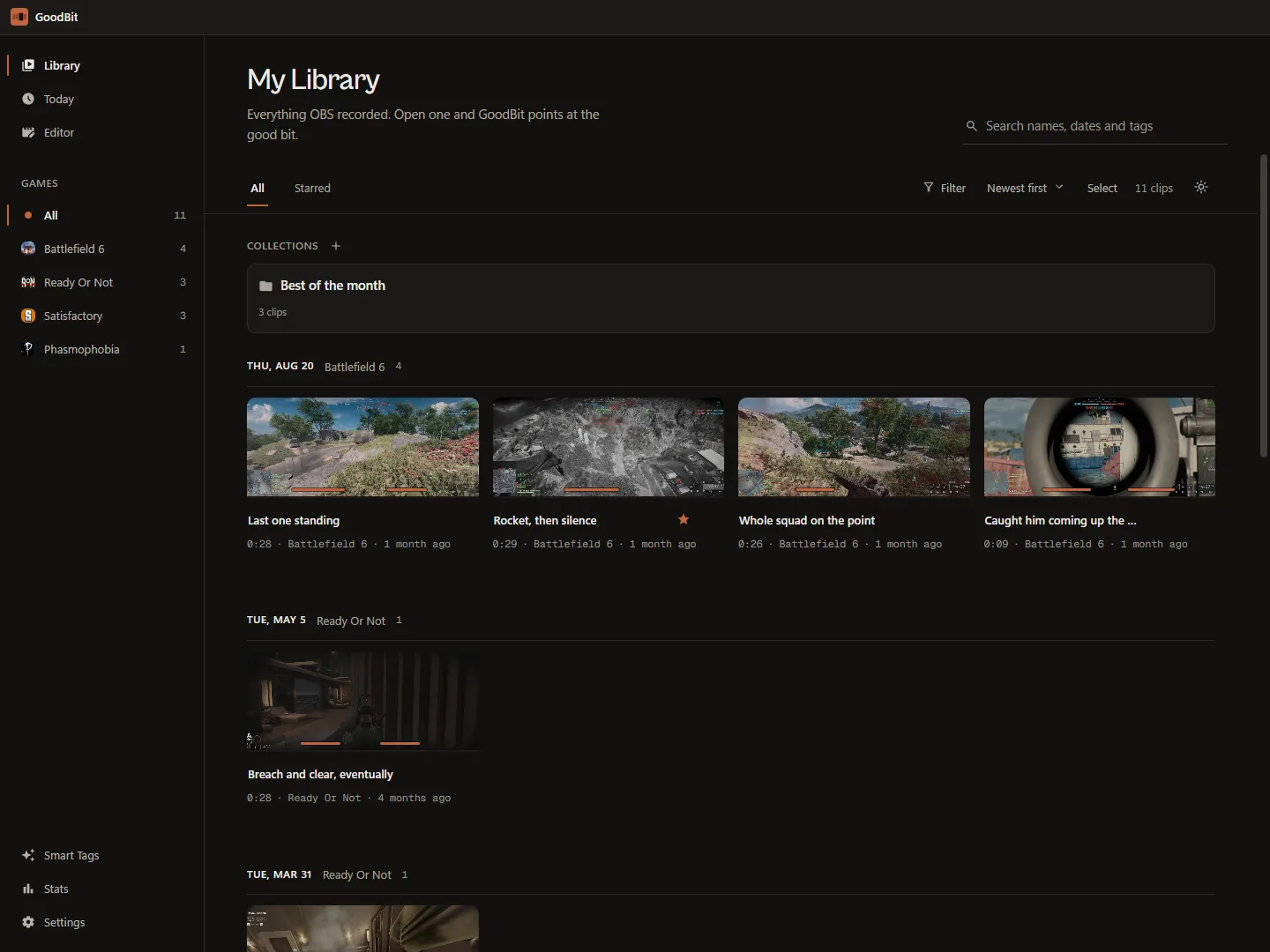Open the Settings gear icon
The image size is (1270, 952).
click(28, 922)
